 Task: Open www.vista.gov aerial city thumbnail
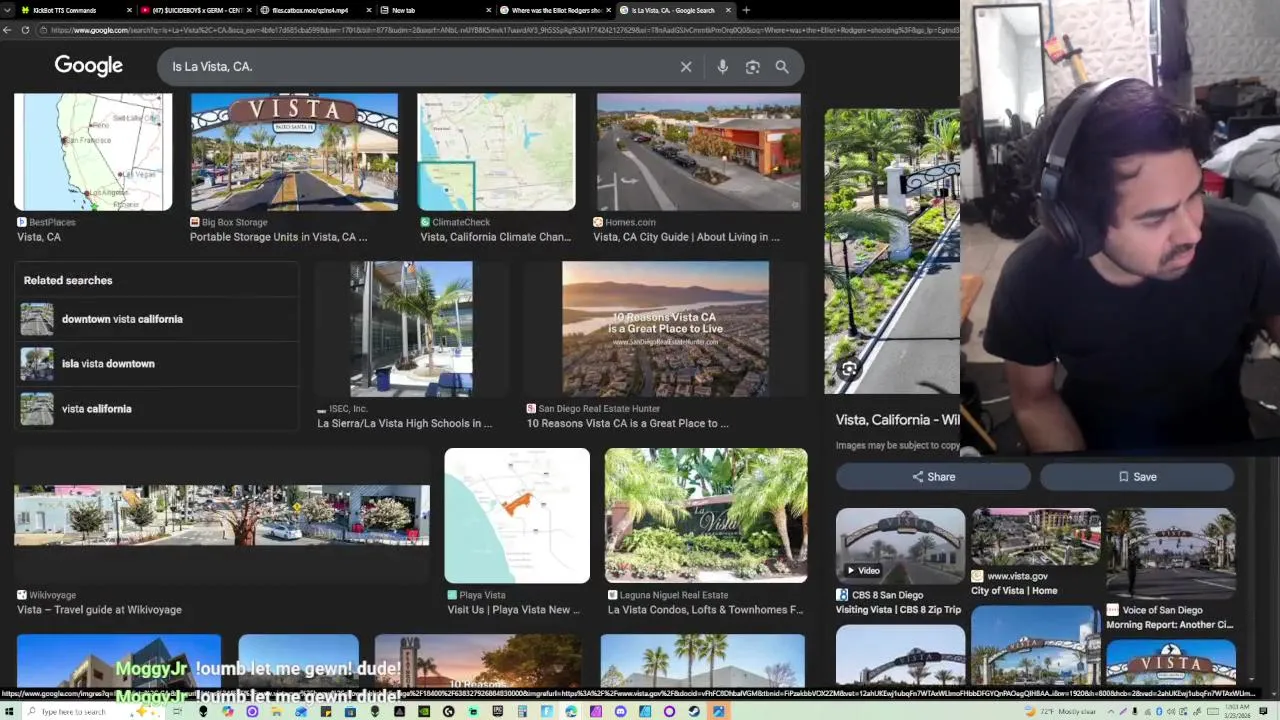[1035, 537]
